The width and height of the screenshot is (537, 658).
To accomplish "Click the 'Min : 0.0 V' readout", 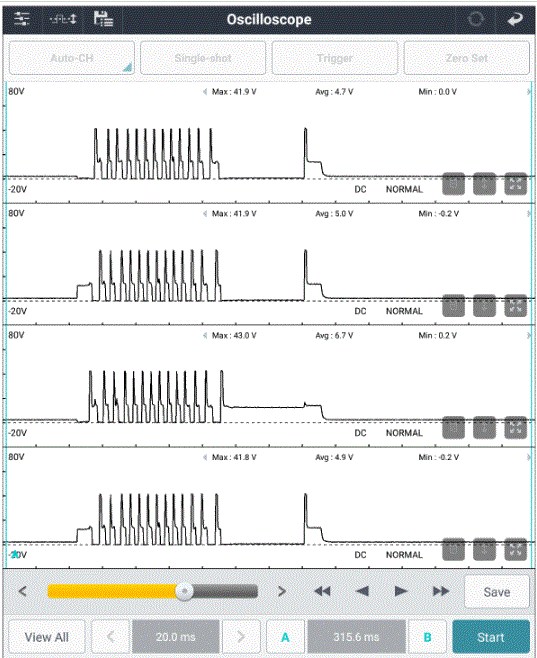I will click(438, 92).
